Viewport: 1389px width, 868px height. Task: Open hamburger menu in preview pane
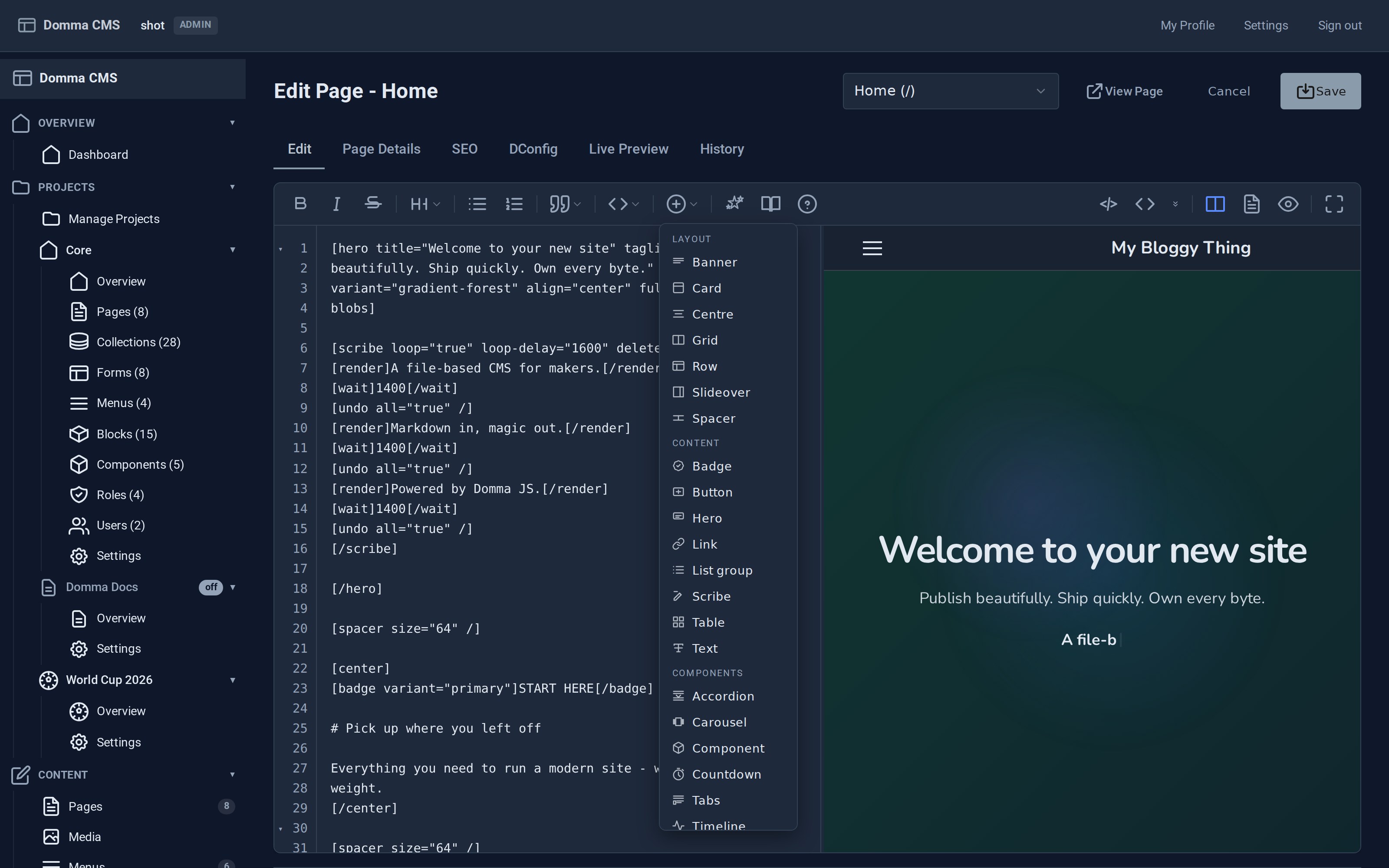(x=872, y=248)
